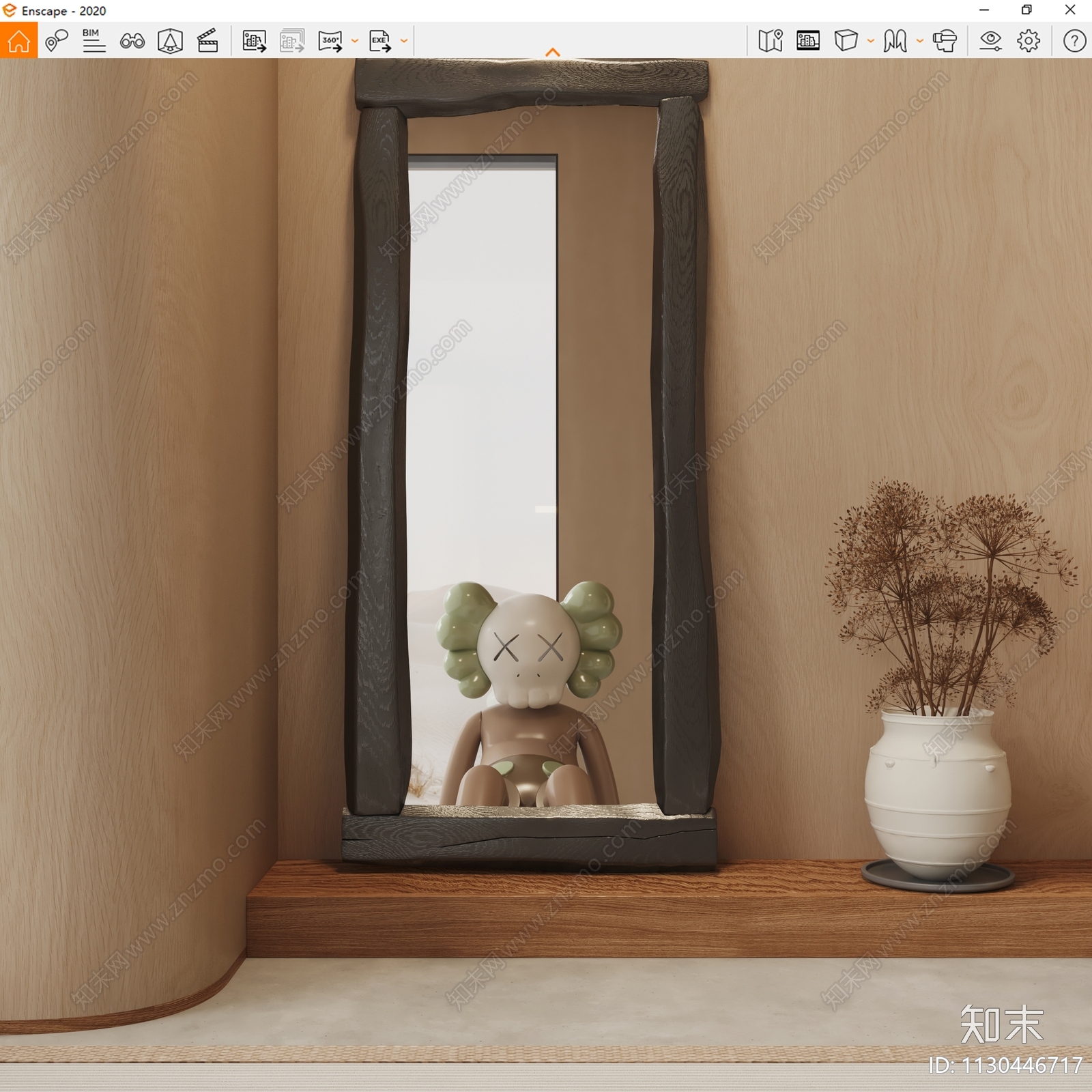Collapse toolbar with the orange chevron
This screenshot has width=1092, height=1092.
point(553,52)
